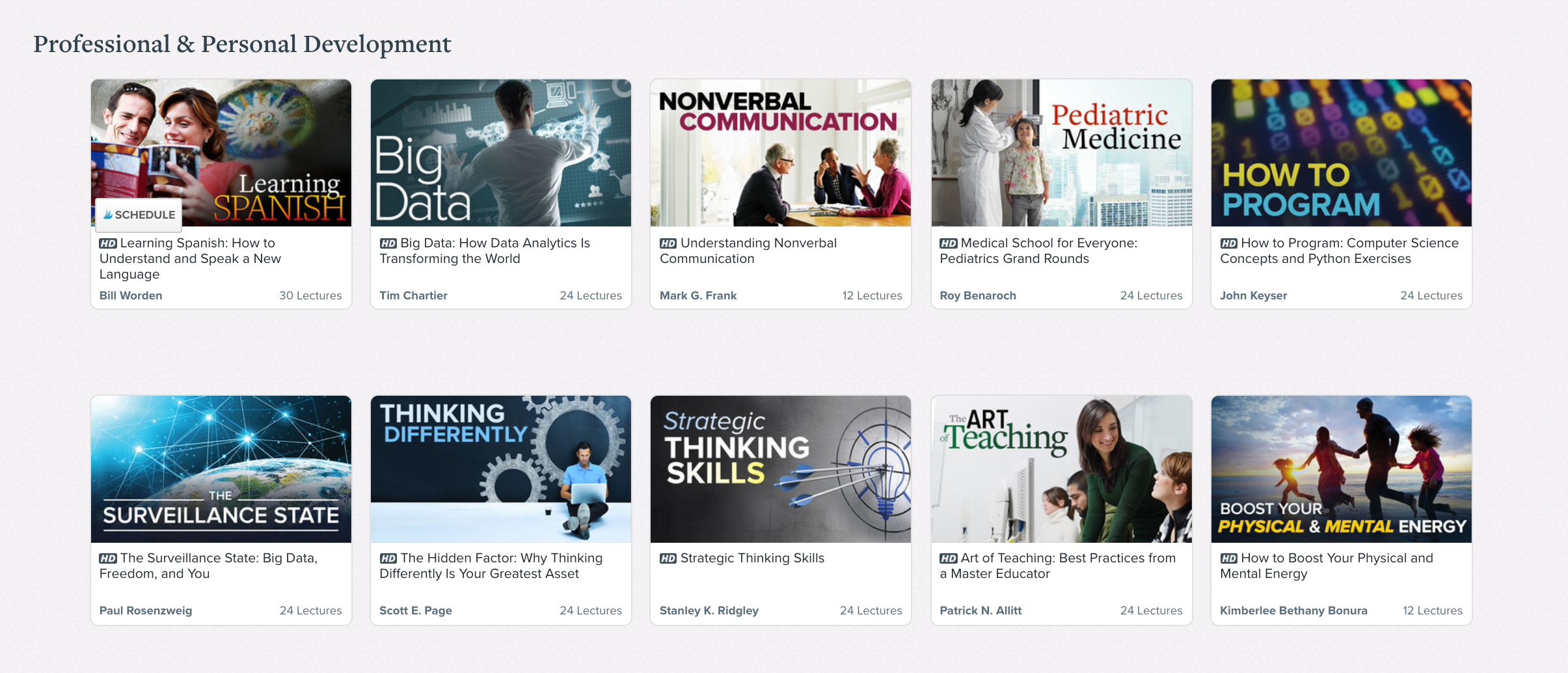Click instructor name John Keyser
The height and width of the screenshot is (673, 1568).
tap(1254, 295)
